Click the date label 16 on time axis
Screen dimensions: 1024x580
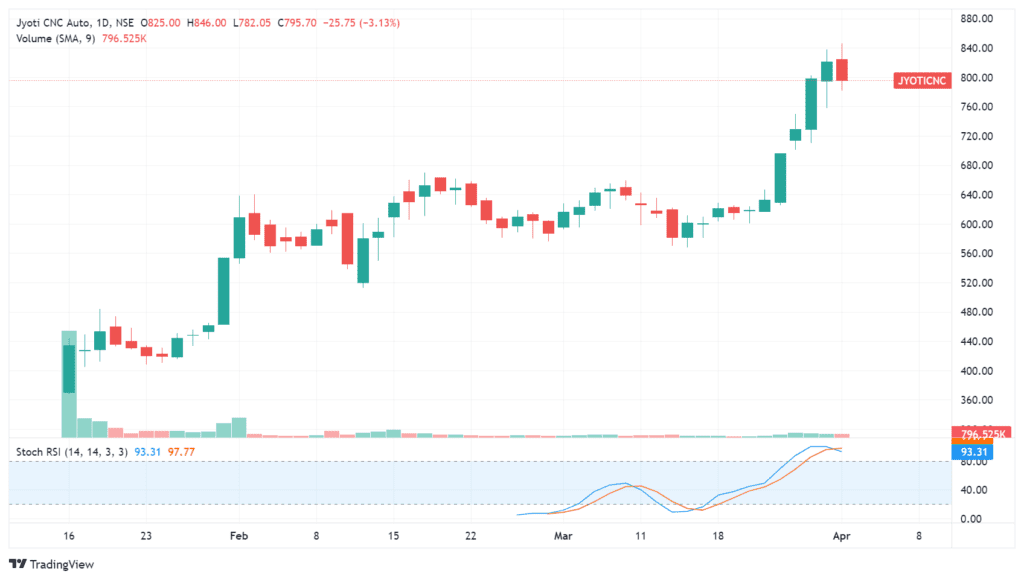69,536
